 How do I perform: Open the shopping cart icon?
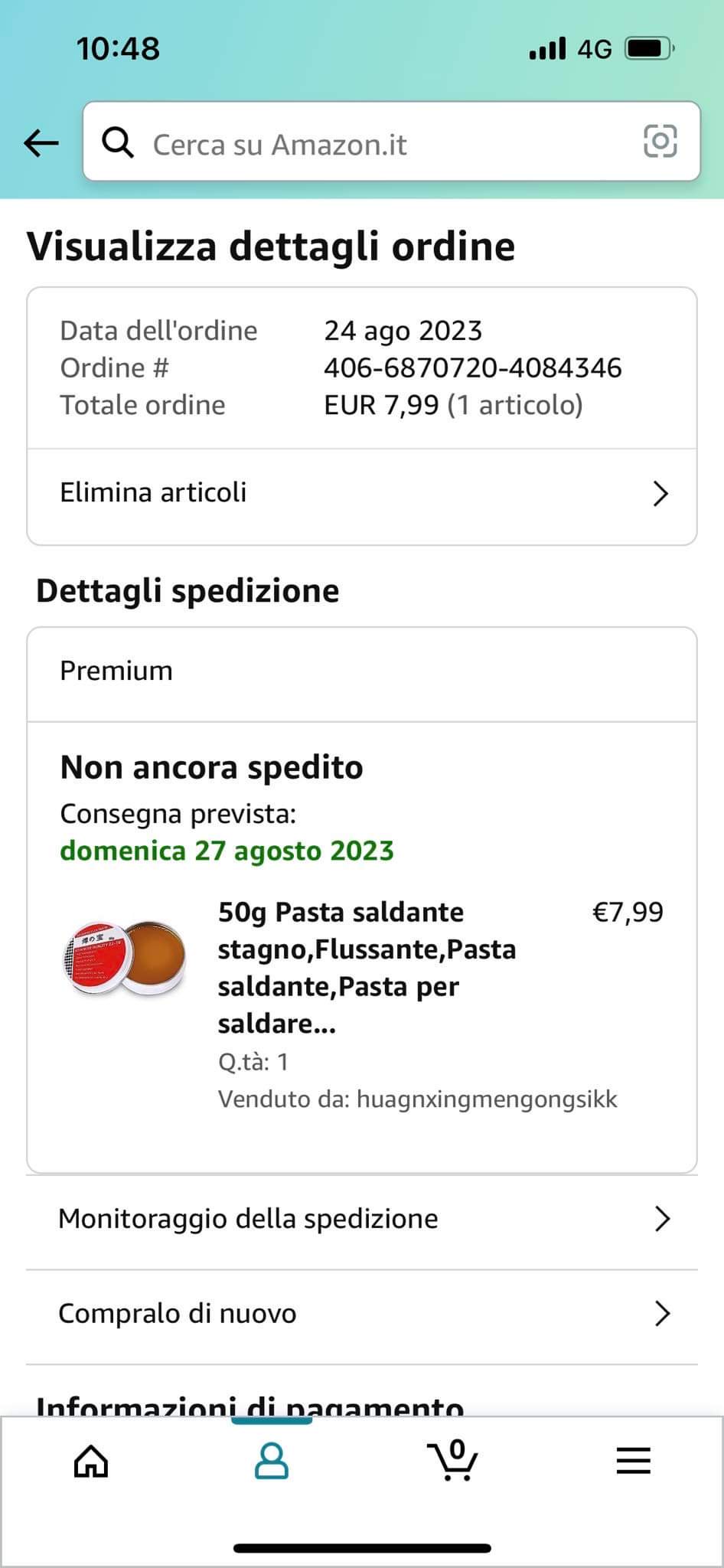tap(452, 1459)
